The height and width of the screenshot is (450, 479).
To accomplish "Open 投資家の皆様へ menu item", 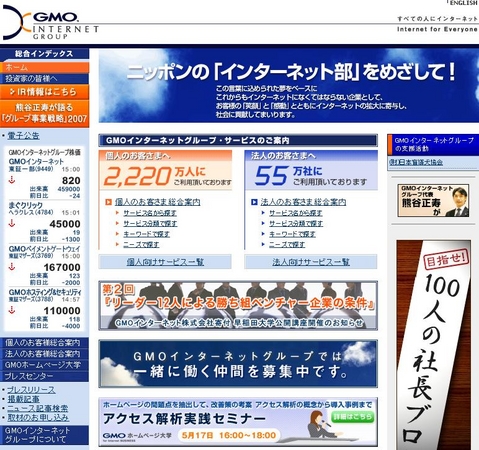I will pyautogui.click(x=44, y=79).
